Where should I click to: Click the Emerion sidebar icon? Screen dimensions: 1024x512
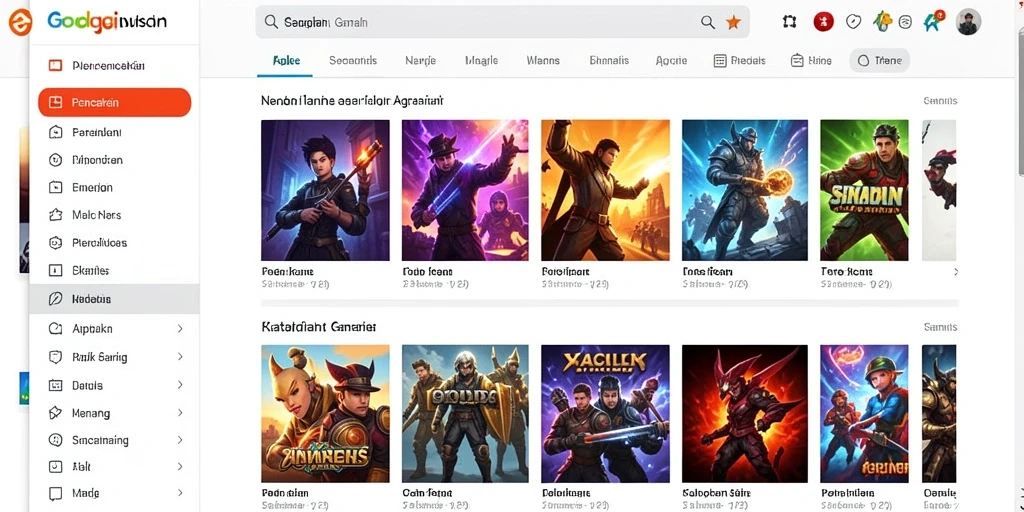click(x=56, y=187)
